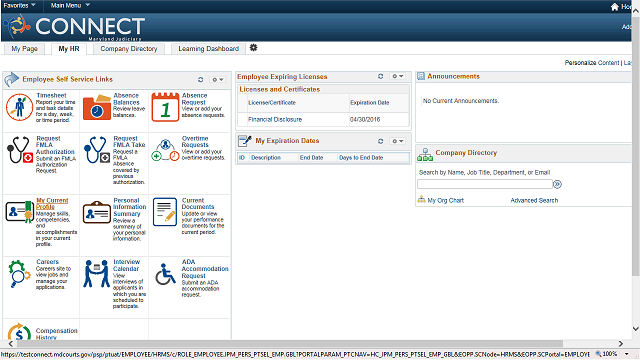Viewport: 640px width, 360px height.
Task: Open the Request FMLA Authorization stethoscope icon
Action: tap(20, 150)
